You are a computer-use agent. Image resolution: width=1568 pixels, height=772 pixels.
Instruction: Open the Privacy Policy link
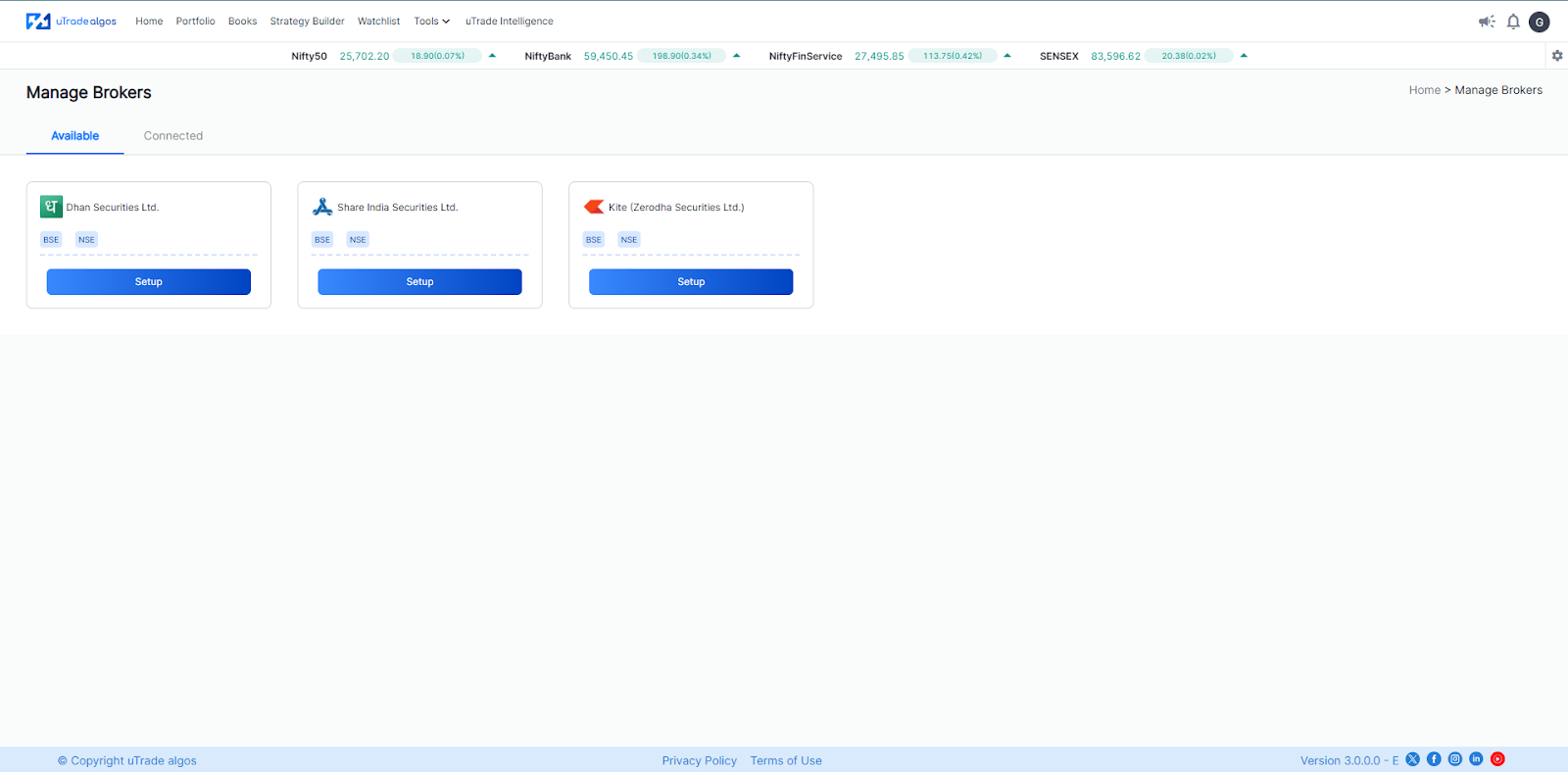point(699,760)
